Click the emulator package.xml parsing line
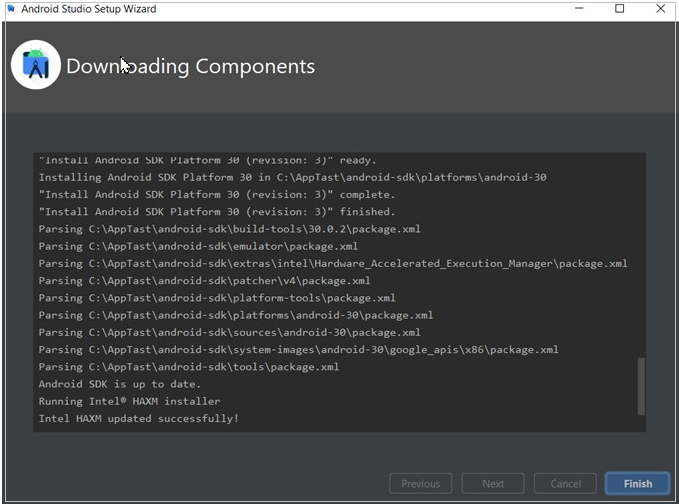The image size is (679, 504). [212, 246]
